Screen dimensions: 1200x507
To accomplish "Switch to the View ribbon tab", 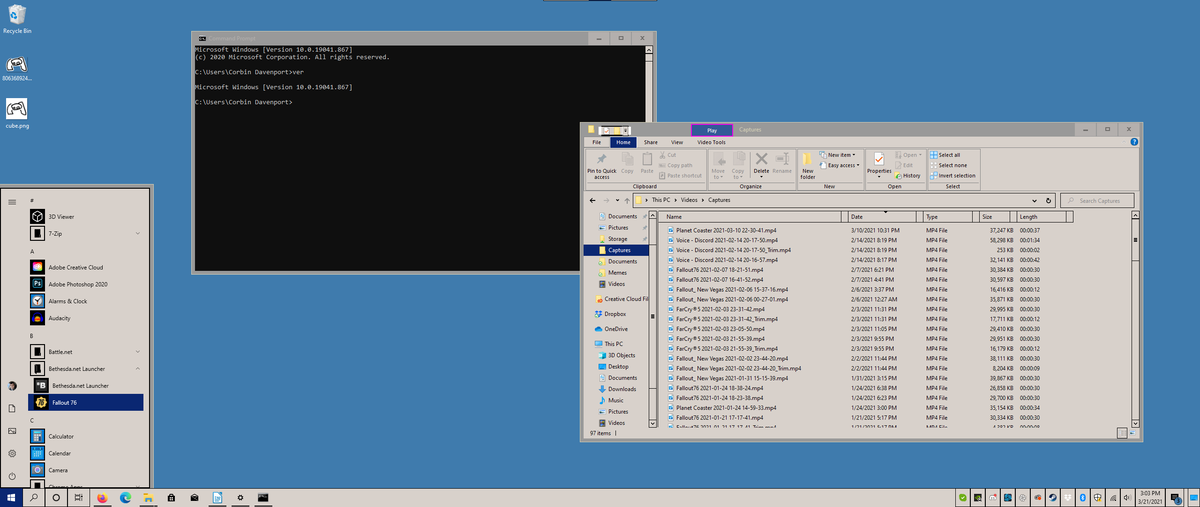I will [x=676, y=142].
